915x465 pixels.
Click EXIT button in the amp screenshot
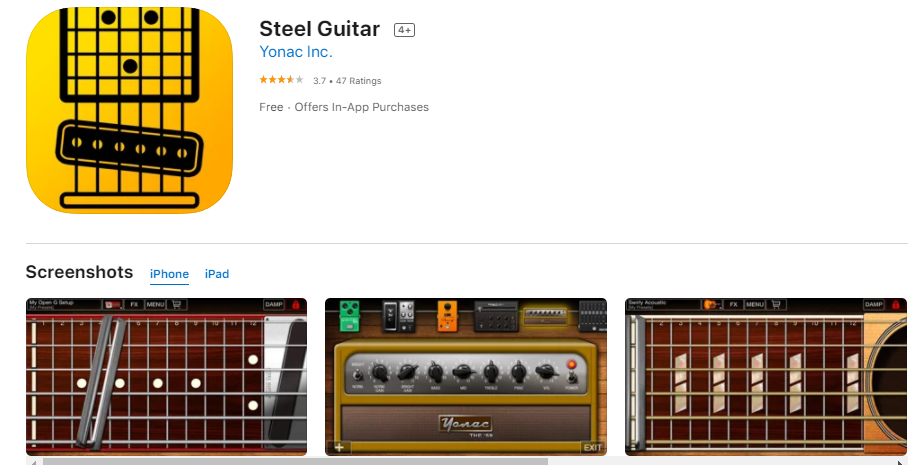click(x=592, y=447)
